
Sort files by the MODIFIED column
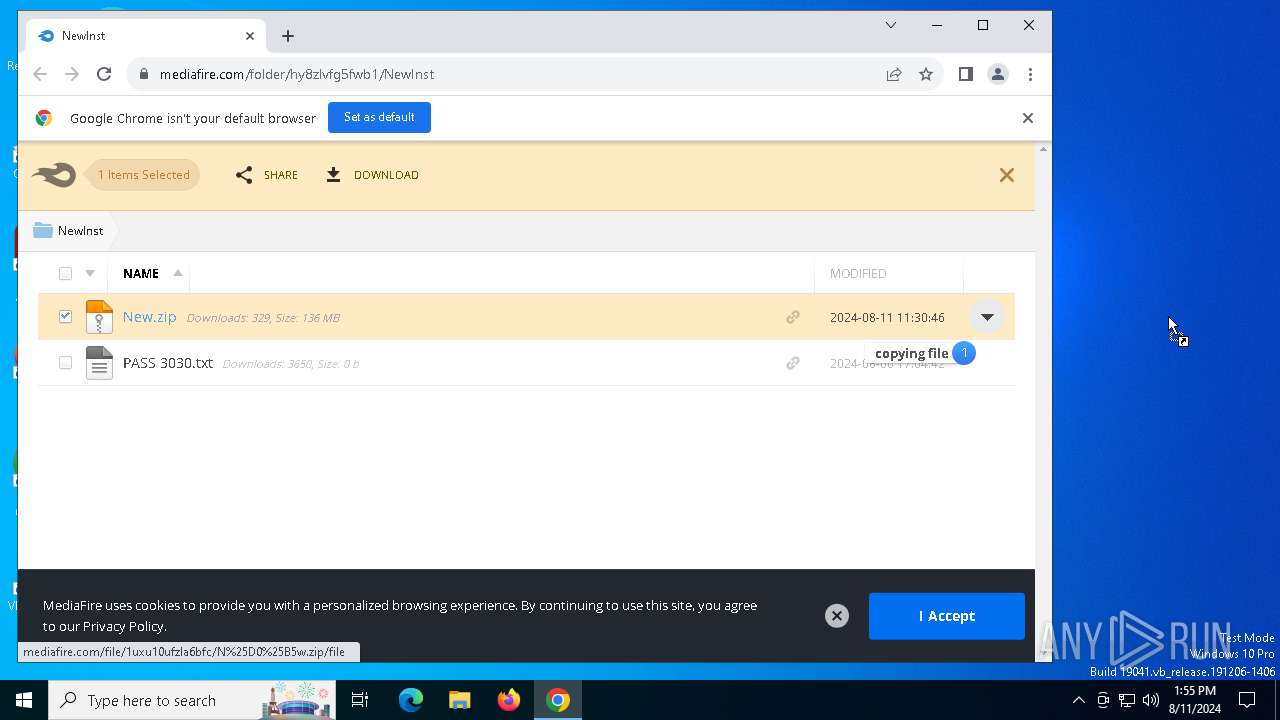tap(858, 273)
